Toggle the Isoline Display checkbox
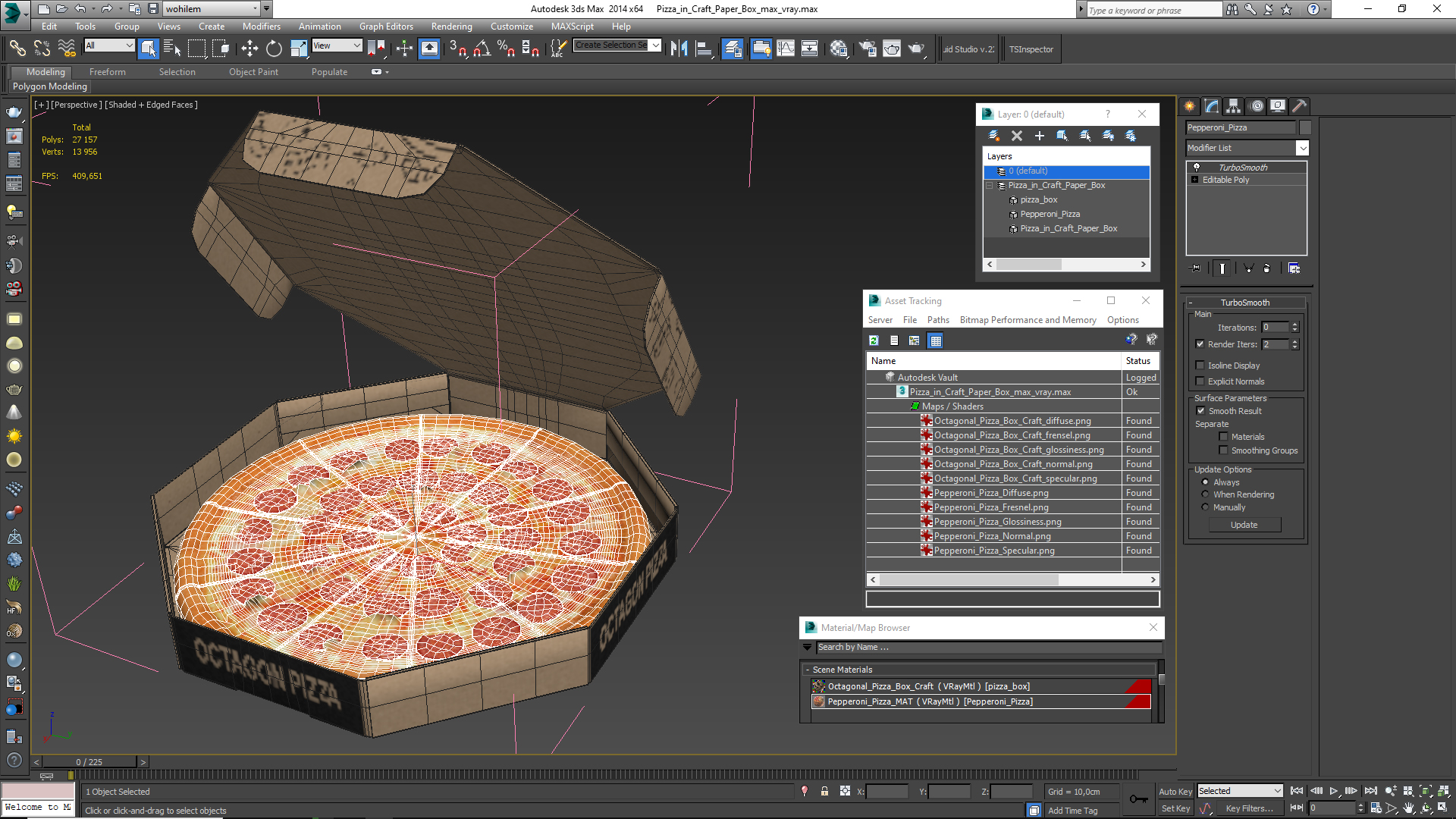This screenshot has width=1456, height=819. point(1200,366)
